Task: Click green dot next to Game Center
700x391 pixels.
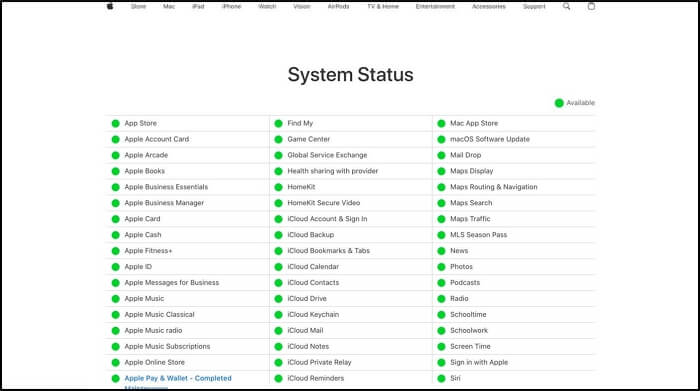Action: tap(279, 139)
